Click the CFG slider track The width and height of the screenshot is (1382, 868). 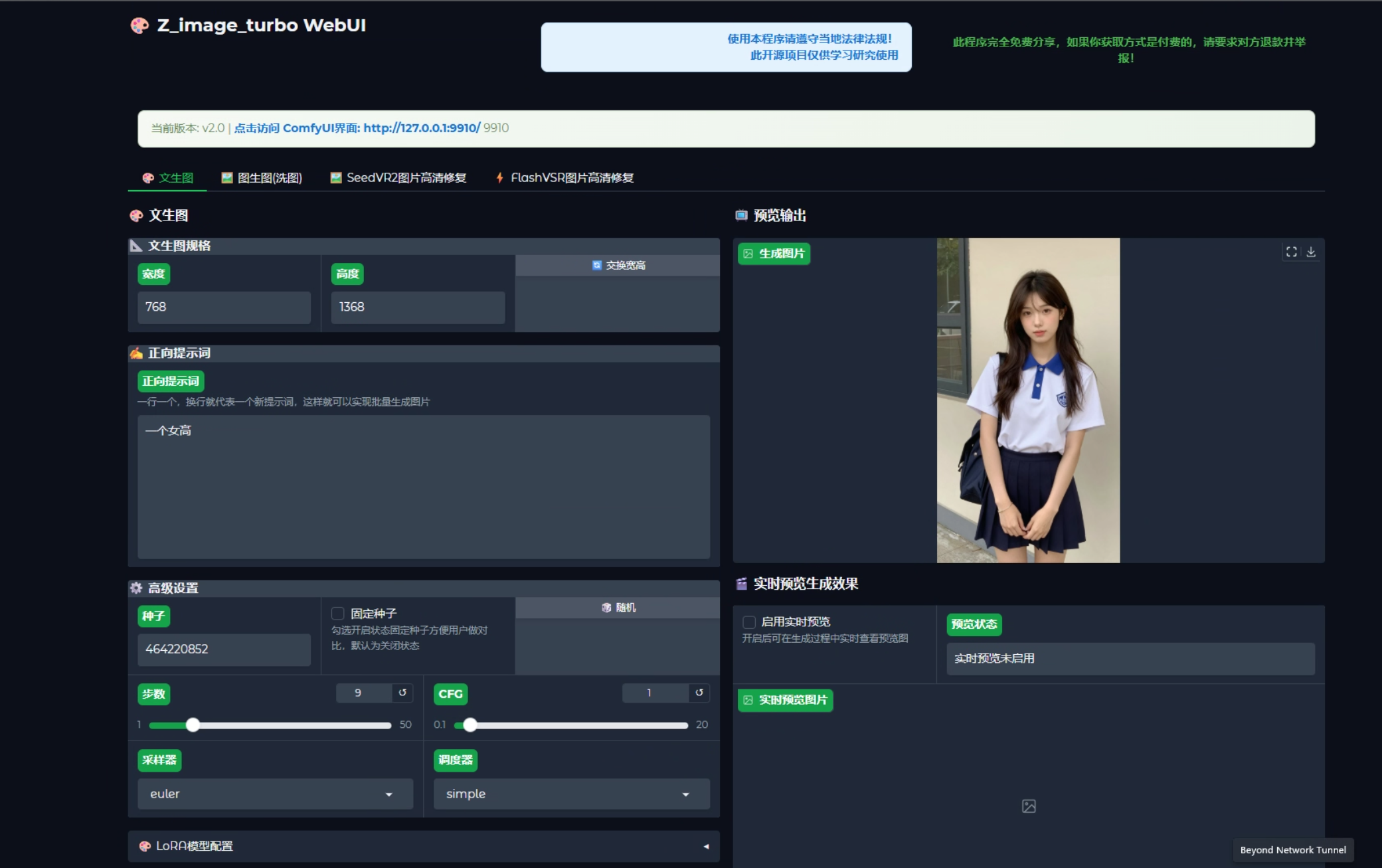[x=571, y=725]
